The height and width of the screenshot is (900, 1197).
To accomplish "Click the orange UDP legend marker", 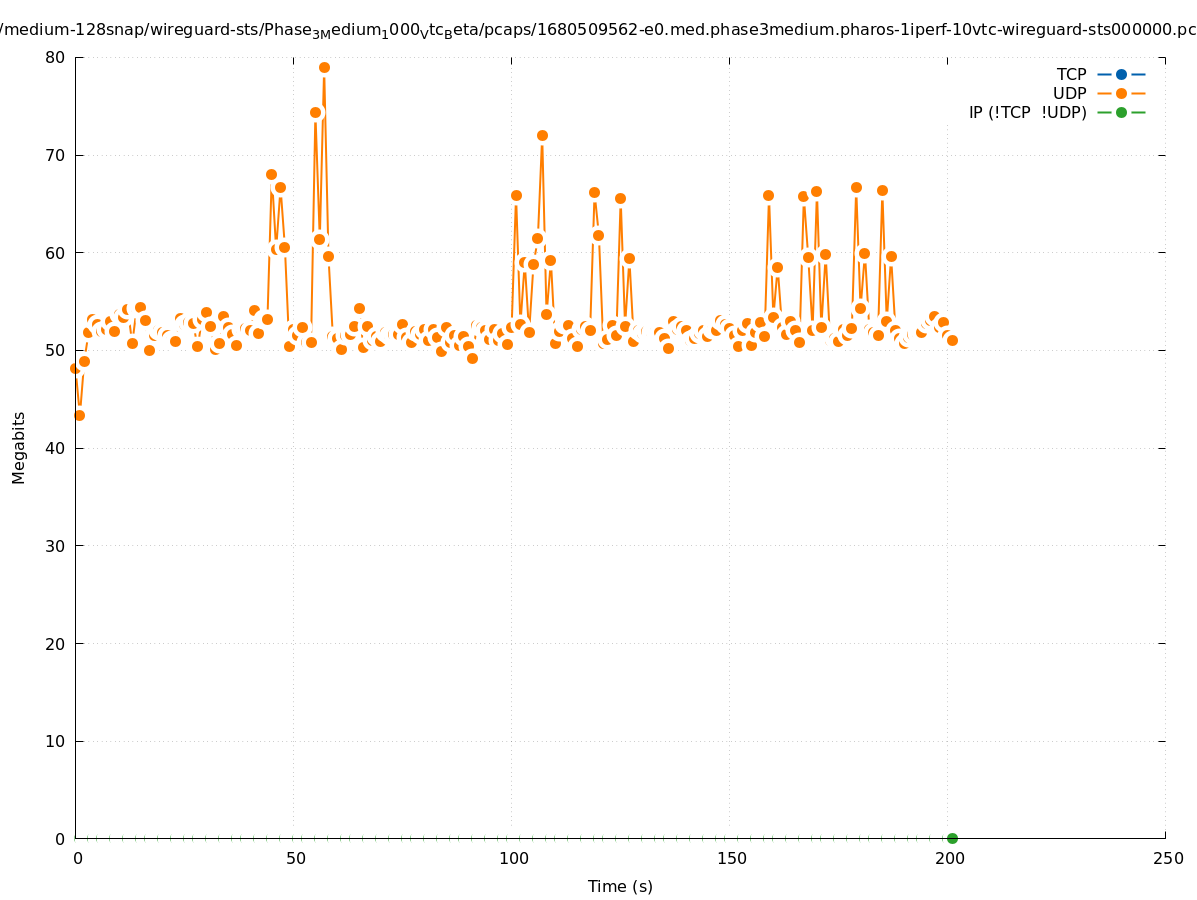I will (1121, 93).
